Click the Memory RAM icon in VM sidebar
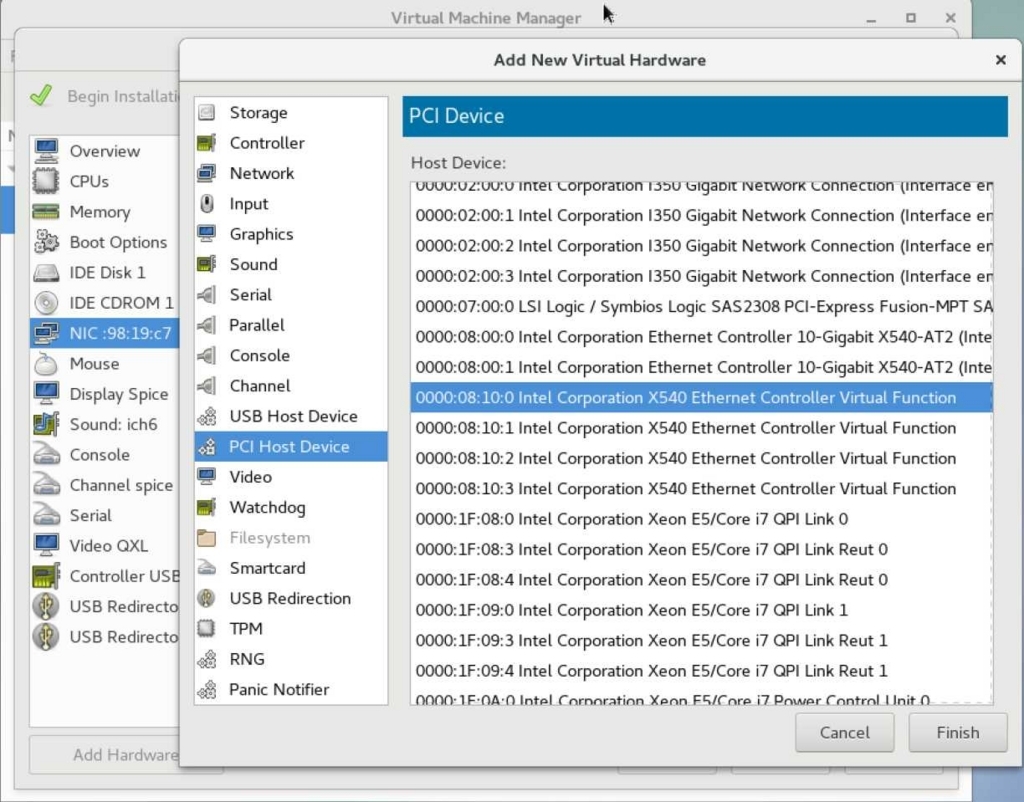This screenshot has width=1024, height=802. pyautogui.click(x=46, y=212)
